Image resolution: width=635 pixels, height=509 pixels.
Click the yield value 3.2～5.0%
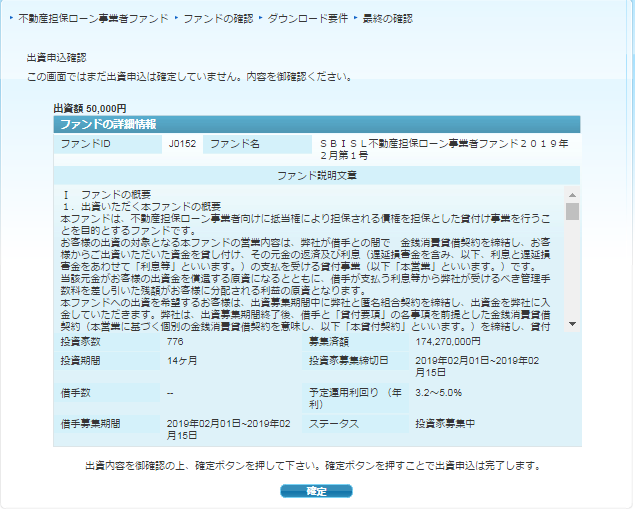click(x=439, y=392)
